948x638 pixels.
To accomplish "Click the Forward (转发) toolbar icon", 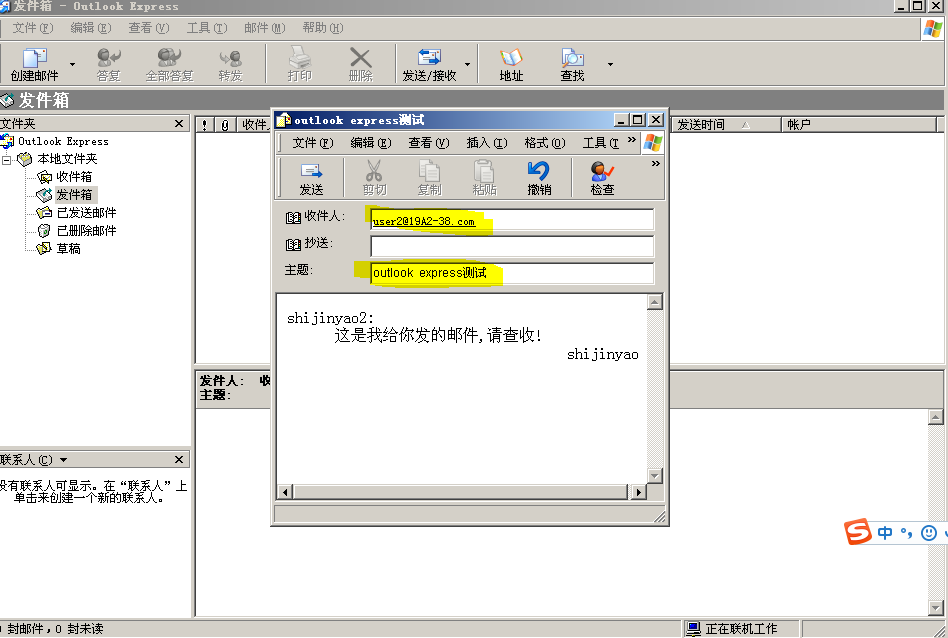I will (x=230, y=57).
